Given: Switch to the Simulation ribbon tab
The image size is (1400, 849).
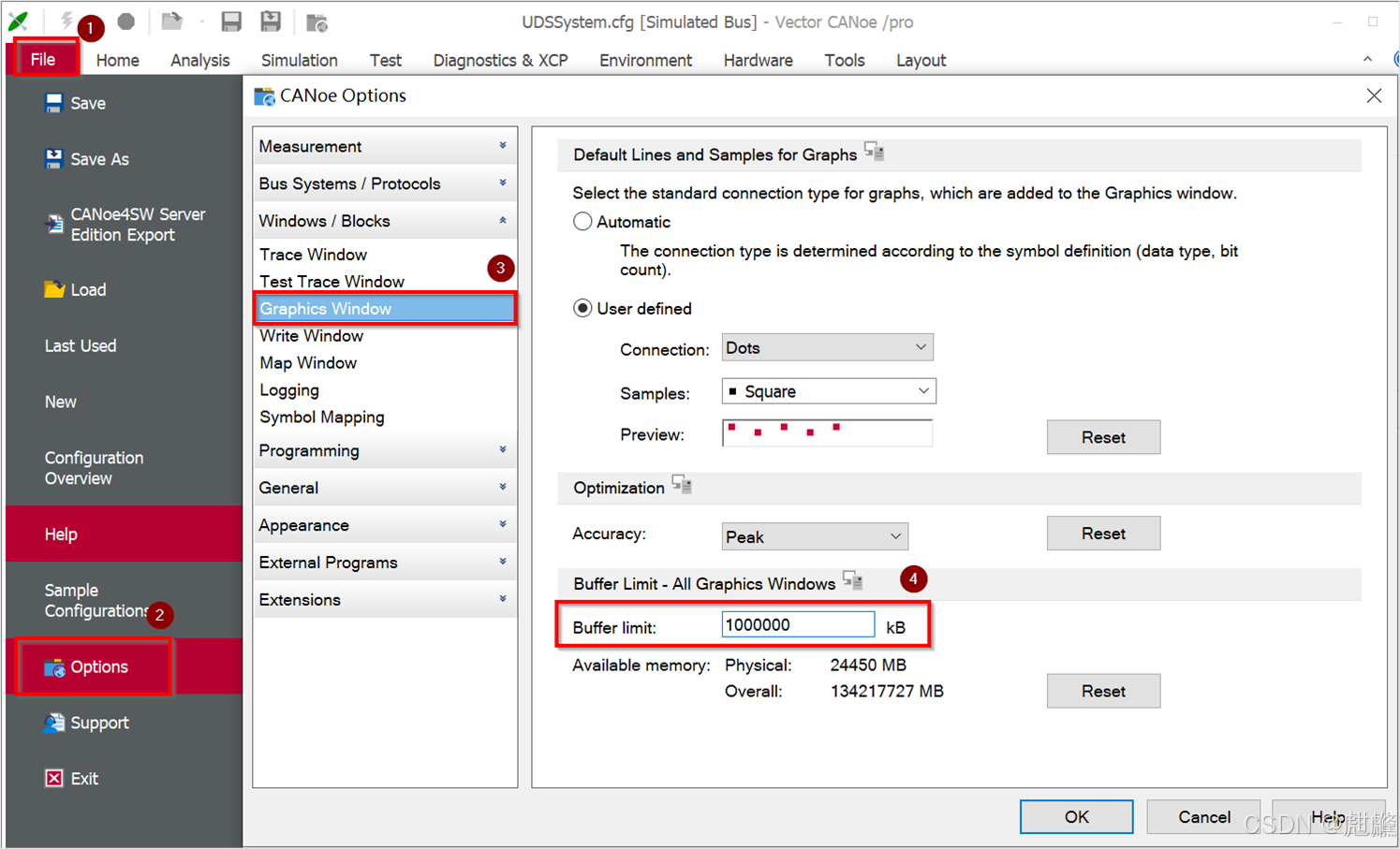Looking at the screenshot, I should [x=300, y=60].
